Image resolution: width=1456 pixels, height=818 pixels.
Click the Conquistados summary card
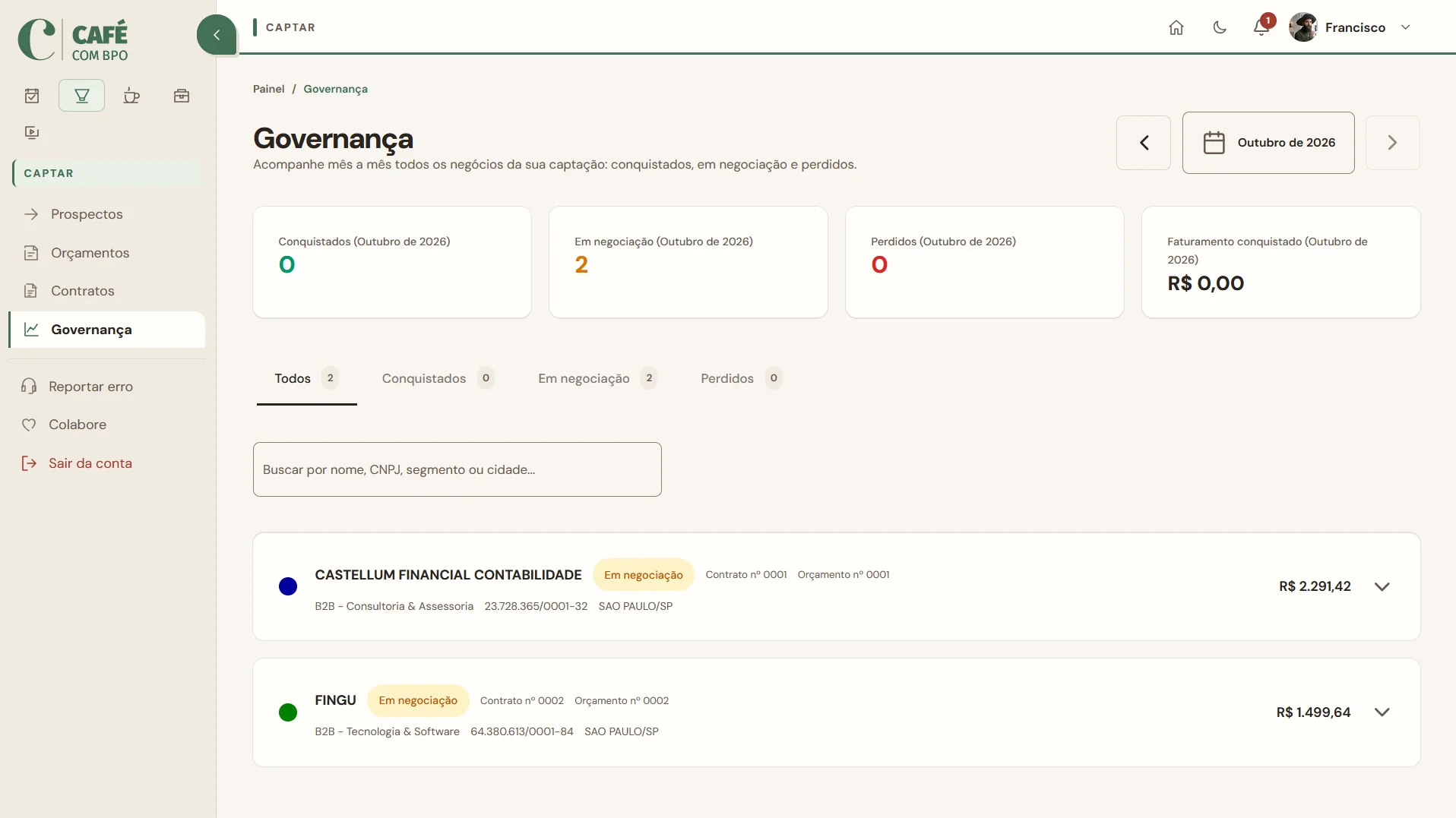391,262
